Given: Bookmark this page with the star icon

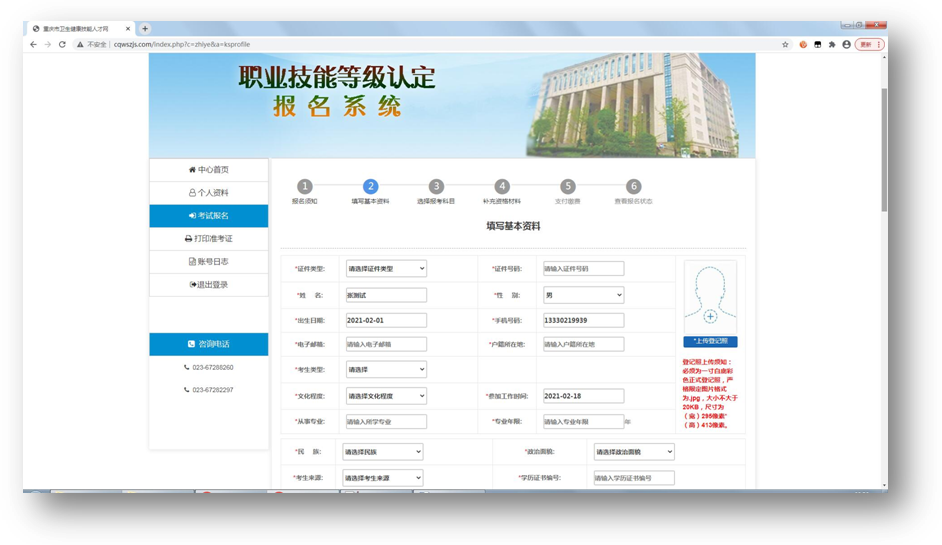Looking at the screenshot, I should click(785, 45).
